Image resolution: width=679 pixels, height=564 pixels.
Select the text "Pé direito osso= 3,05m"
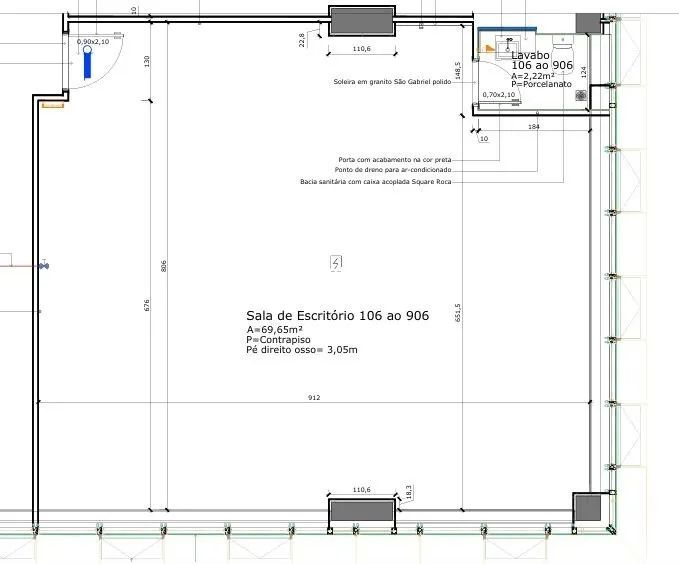coord(302,350)
